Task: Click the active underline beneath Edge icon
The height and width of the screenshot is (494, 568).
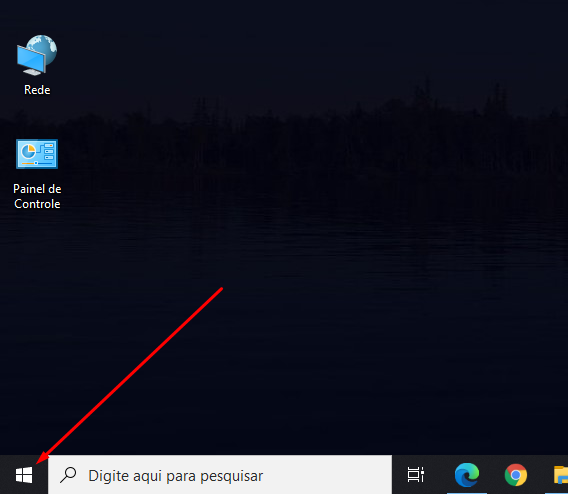Action: 467,493
